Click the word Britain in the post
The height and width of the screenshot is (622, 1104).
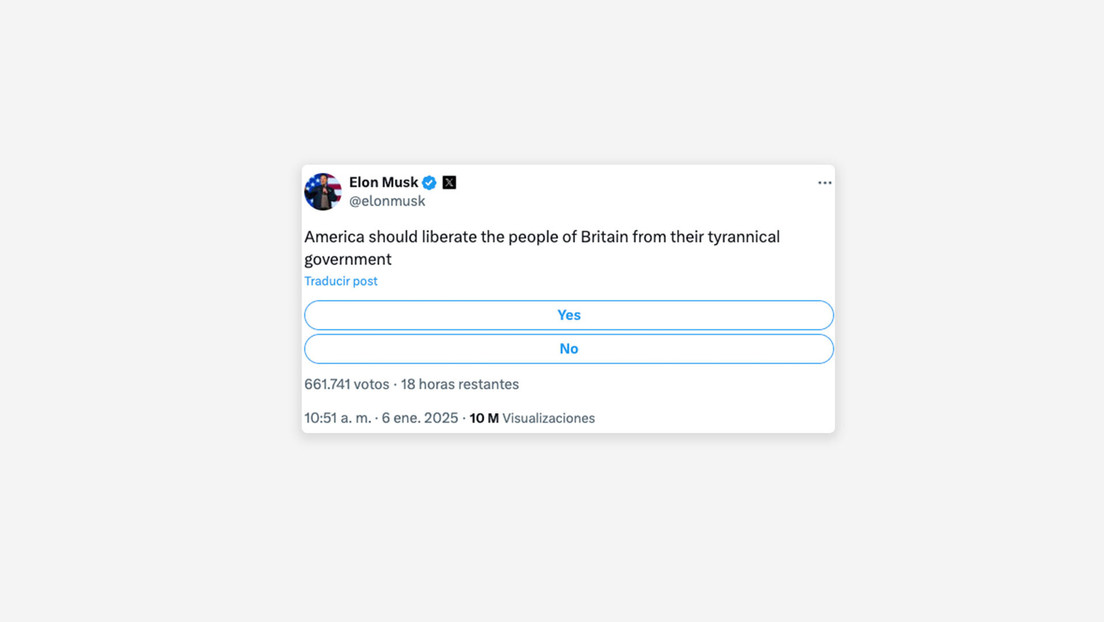605,237
